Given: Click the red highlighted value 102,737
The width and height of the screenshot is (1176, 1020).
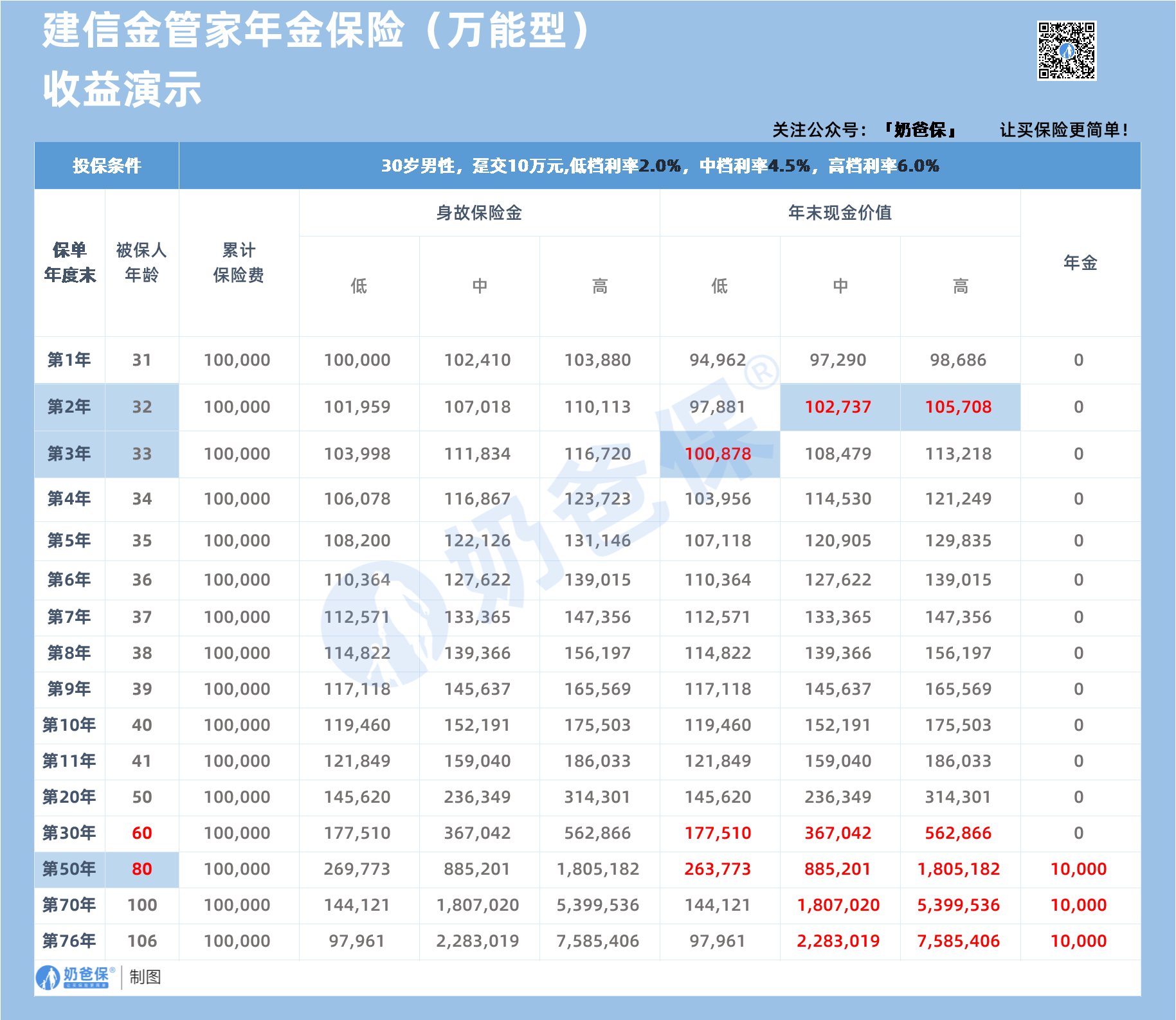Looking at the screenshot, I should coord(838,407).
